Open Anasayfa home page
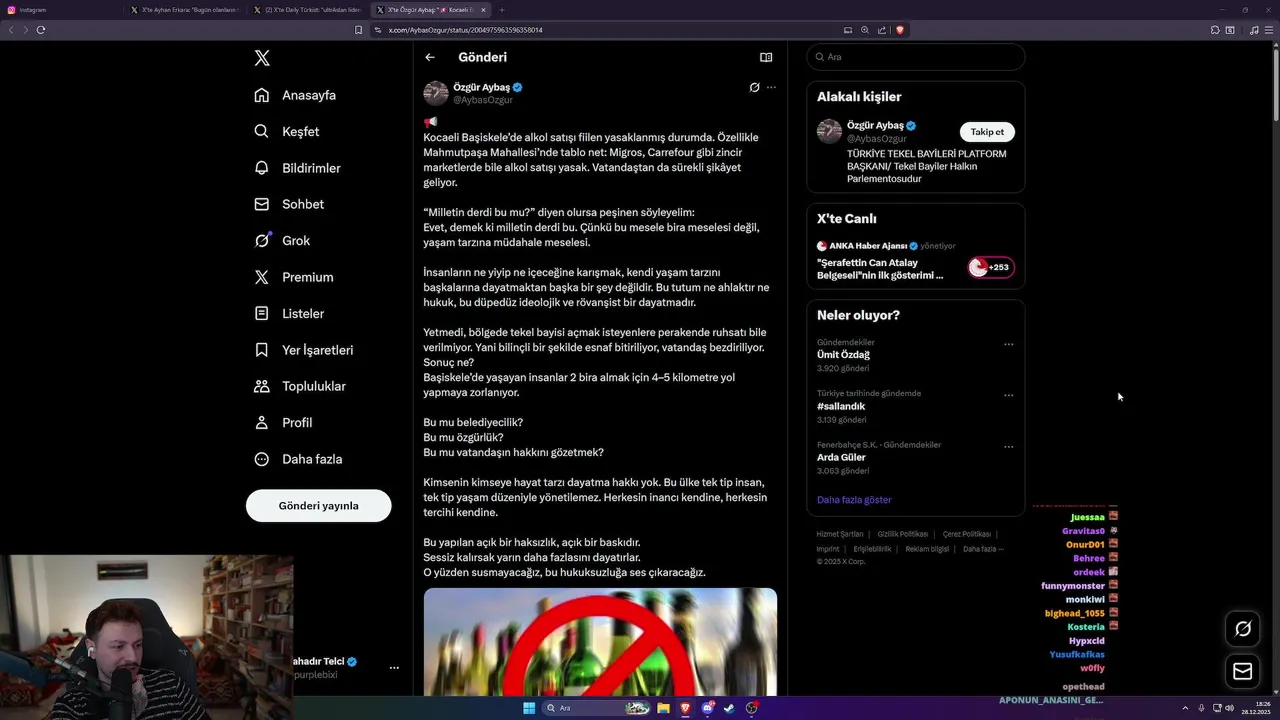The width and height of the screenshot is (1280, 720). pyautogui.click(x=295, y=95)
